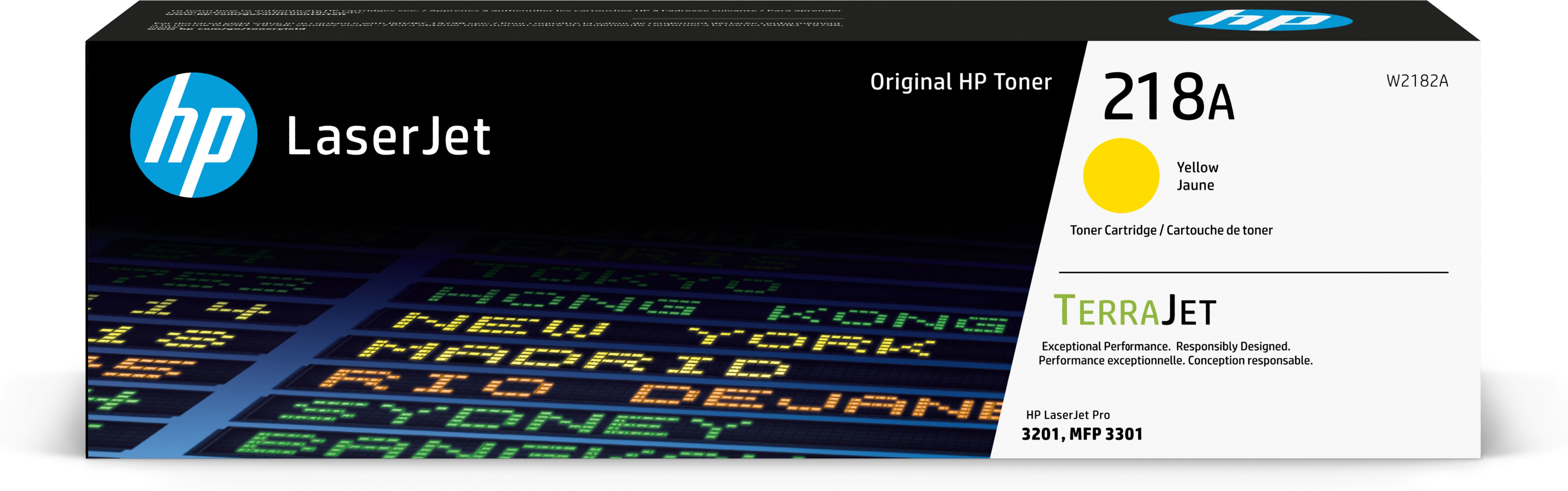1568x491 pixels.
Task: Click 'Performance exceptionnelle. Conception responsable.' line
Action: [1175, 361]
